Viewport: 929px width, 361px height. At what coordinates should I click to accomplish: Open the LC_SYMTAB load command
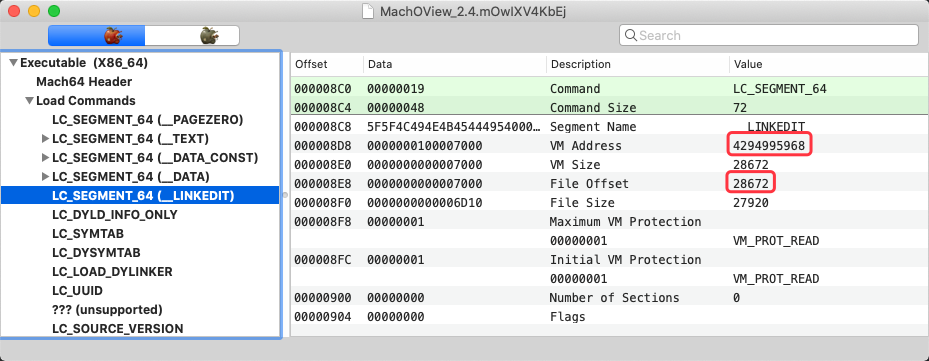coord(88,234)
